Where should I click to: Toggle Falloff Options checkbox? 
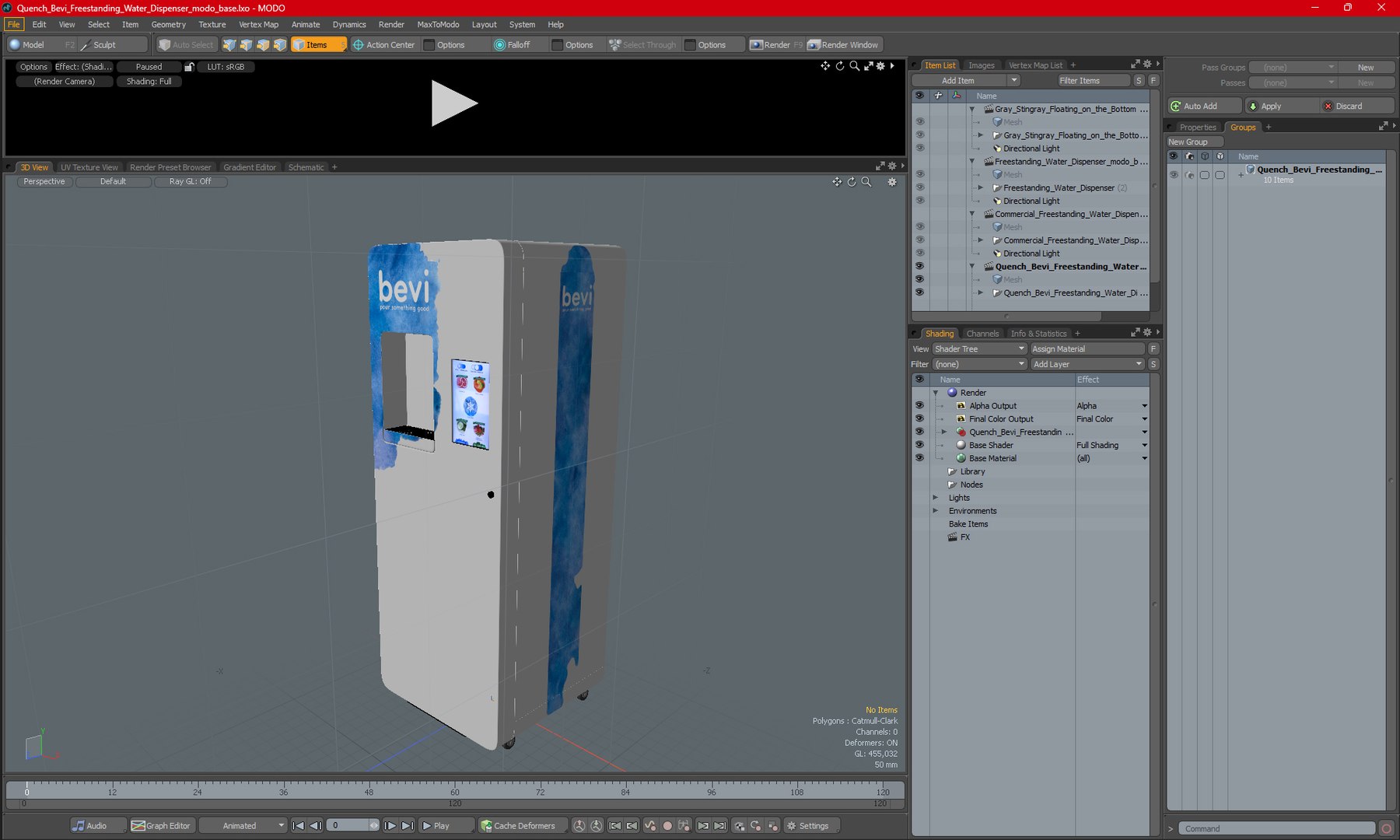(x=557, y=45)
